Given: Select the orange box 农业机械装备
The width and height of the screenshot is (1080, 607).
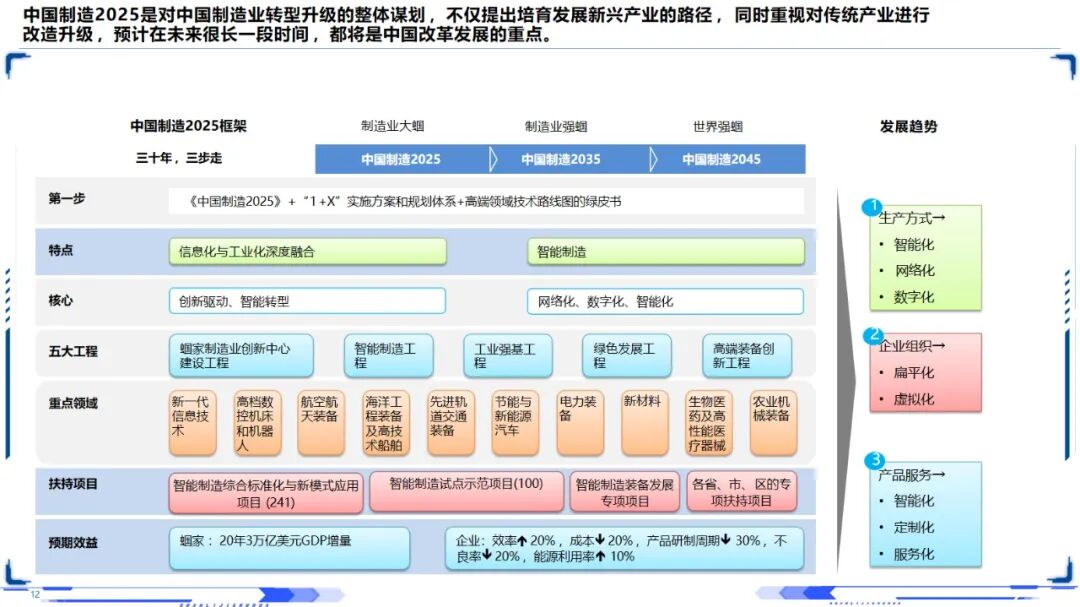Looking at the screenshot, I should [773, 423].
